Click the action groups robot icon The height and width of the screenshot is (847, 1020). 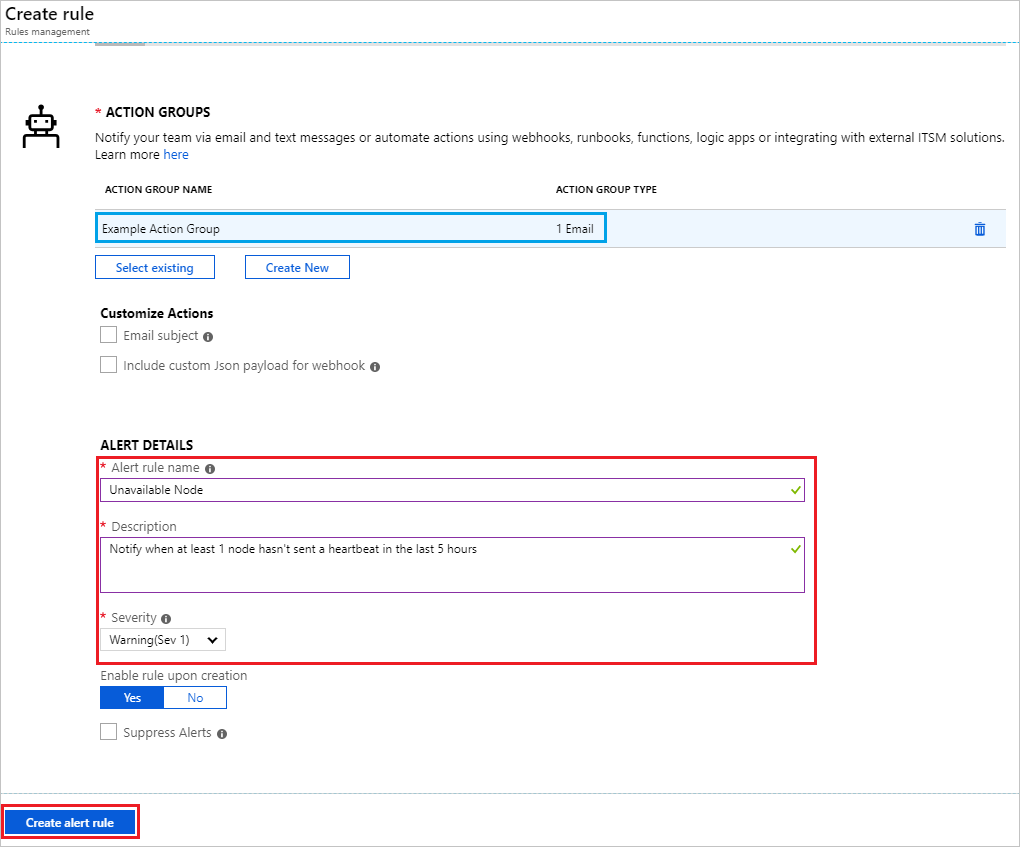click(x=41, y=126)
